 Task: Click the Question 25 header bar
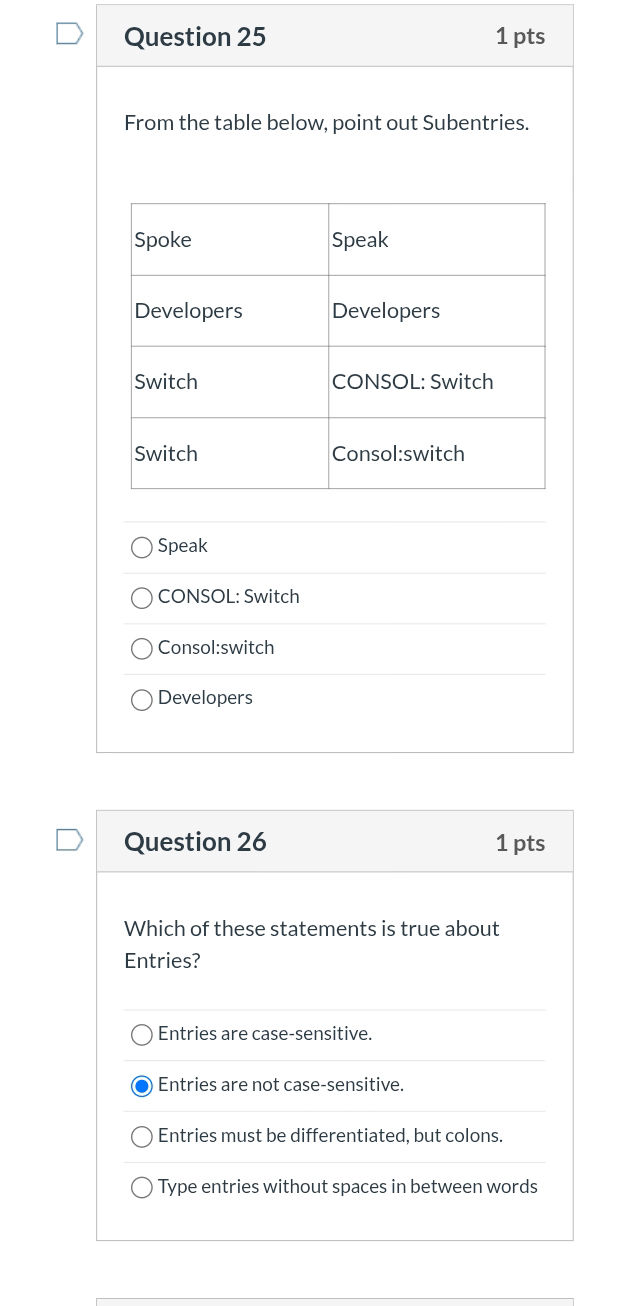(x=335, y=35)
